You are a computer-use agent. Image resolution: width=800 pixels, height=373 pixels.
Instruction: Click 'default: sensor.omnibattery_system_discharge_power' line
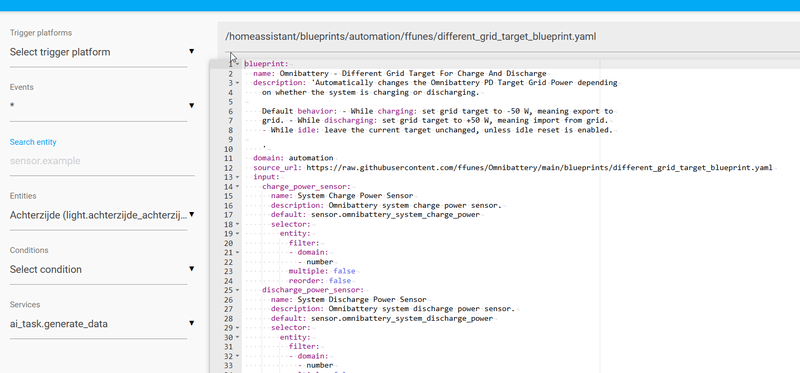click(x=382, y=318)
